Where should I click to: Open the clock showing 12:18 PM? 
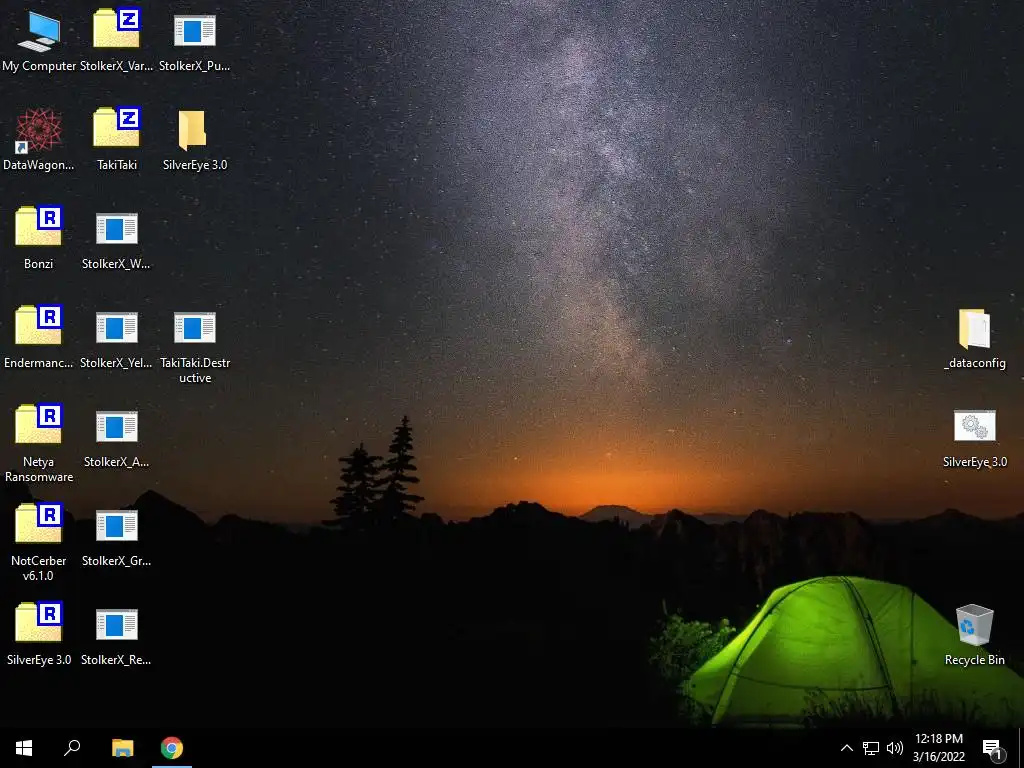point(938,748)
